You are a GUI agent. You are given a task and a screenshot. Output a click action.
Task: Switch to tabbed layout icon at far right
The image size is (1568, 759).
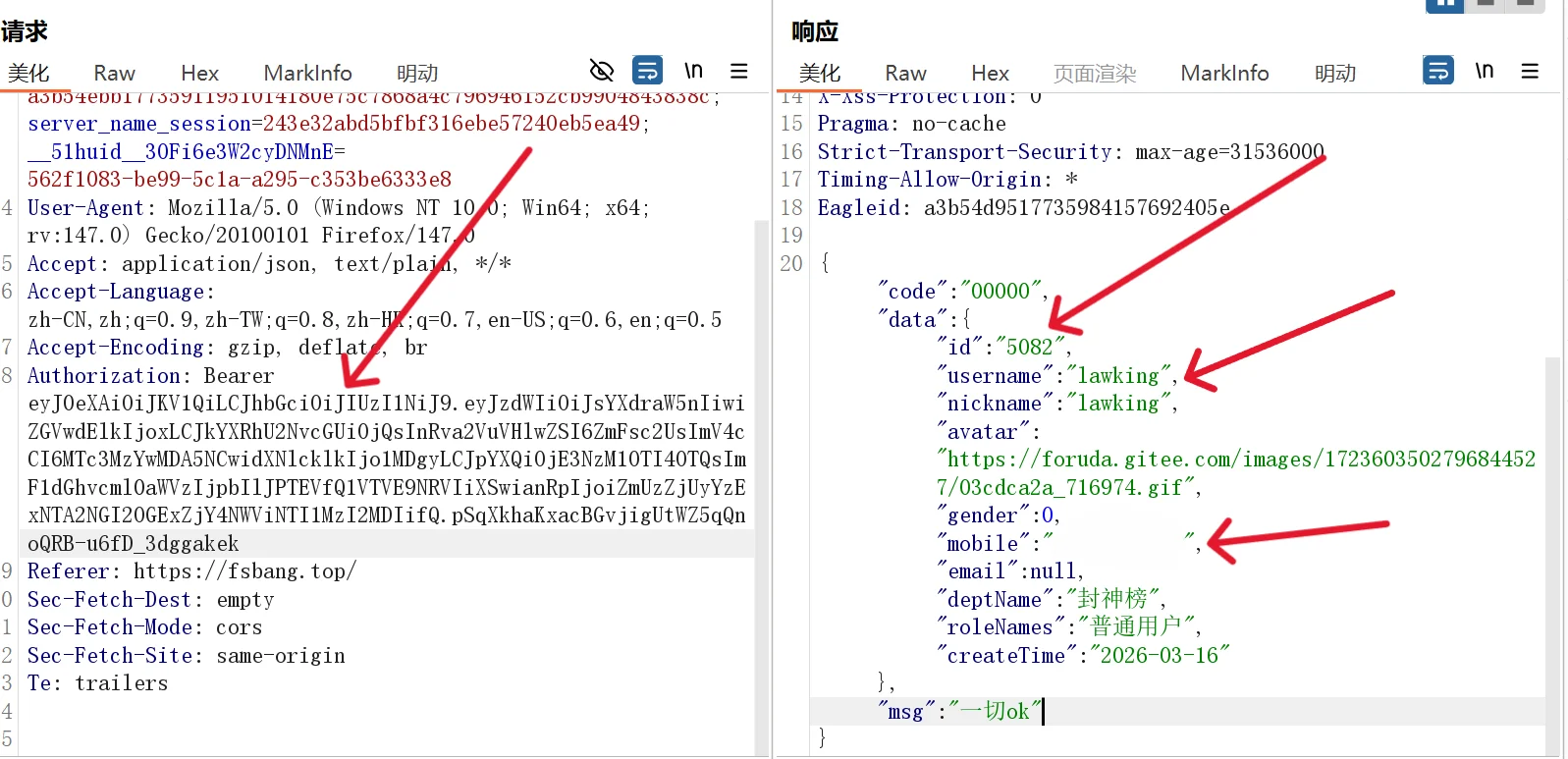click(x=1526, y=5)
